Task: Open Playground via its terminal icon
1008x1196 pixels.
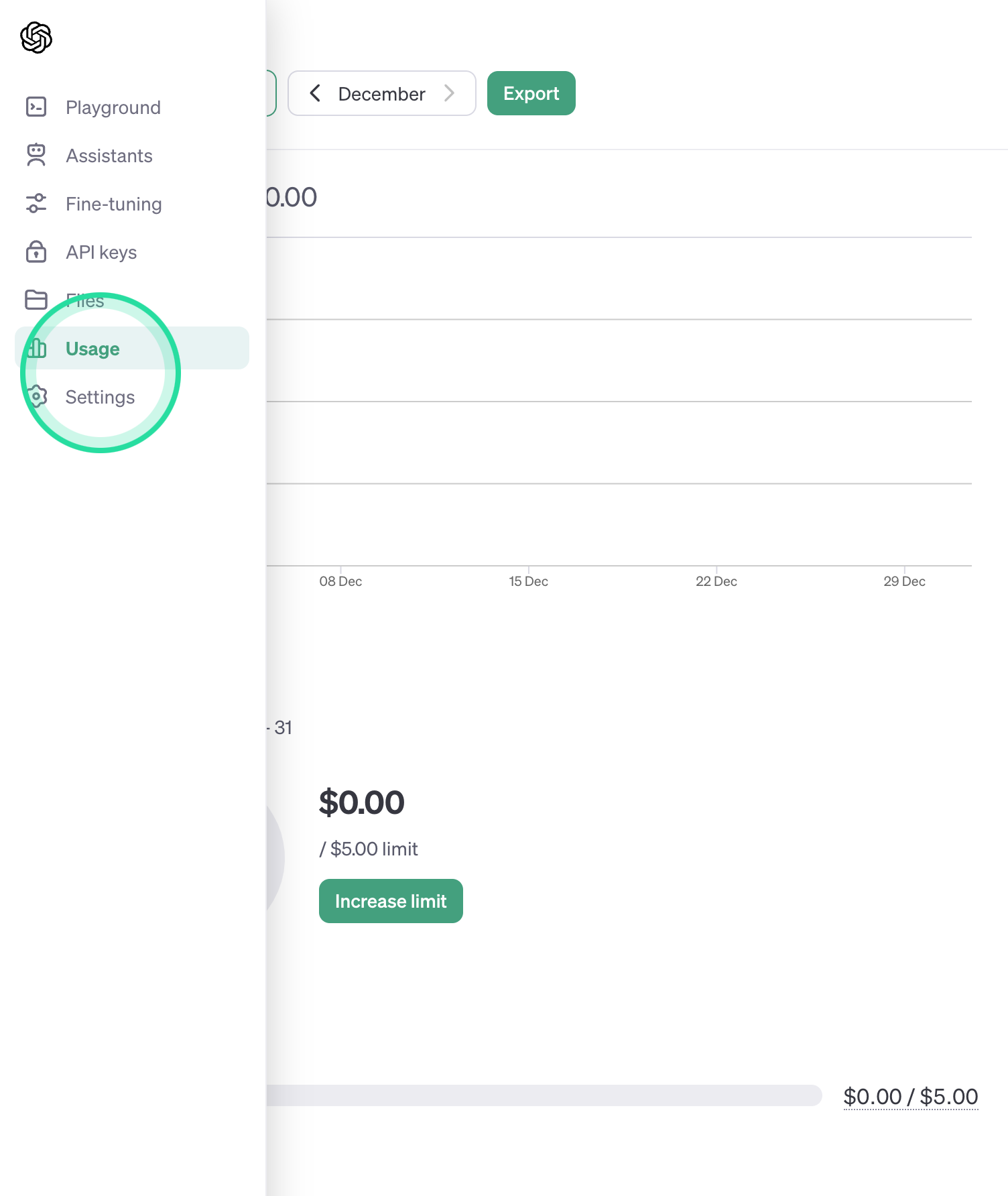Action: click(36, 107)
